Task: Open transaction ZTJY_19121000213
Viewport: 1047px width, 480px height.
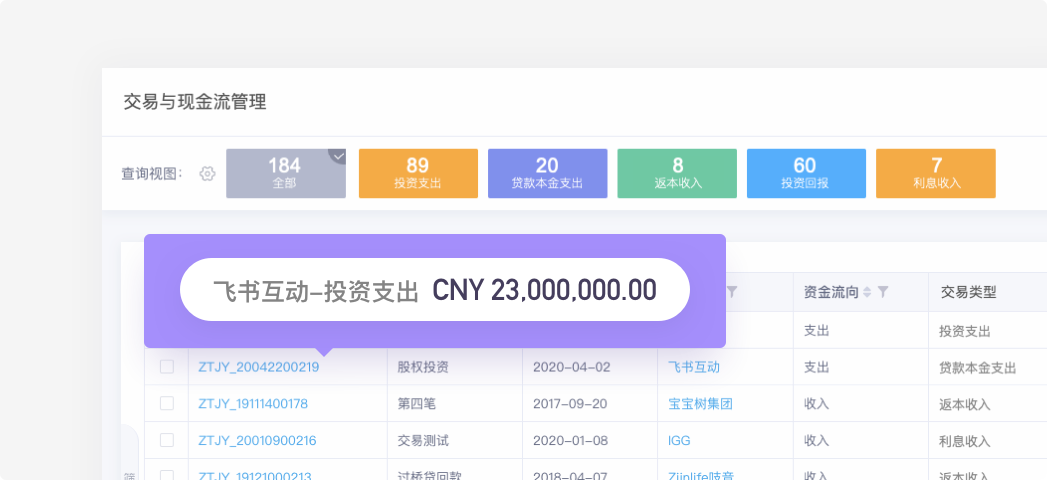Action: (254, 476)
